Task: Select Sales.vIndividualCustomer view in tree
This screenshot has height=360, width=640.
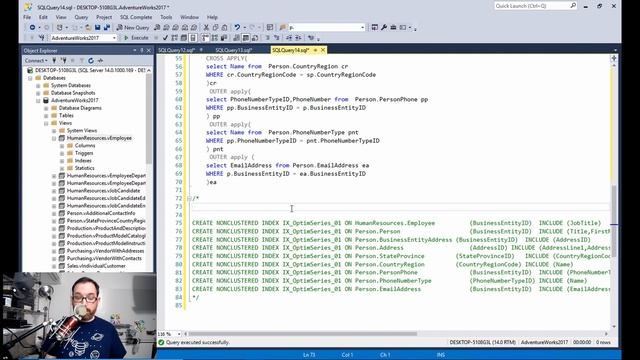Action: 96,266
